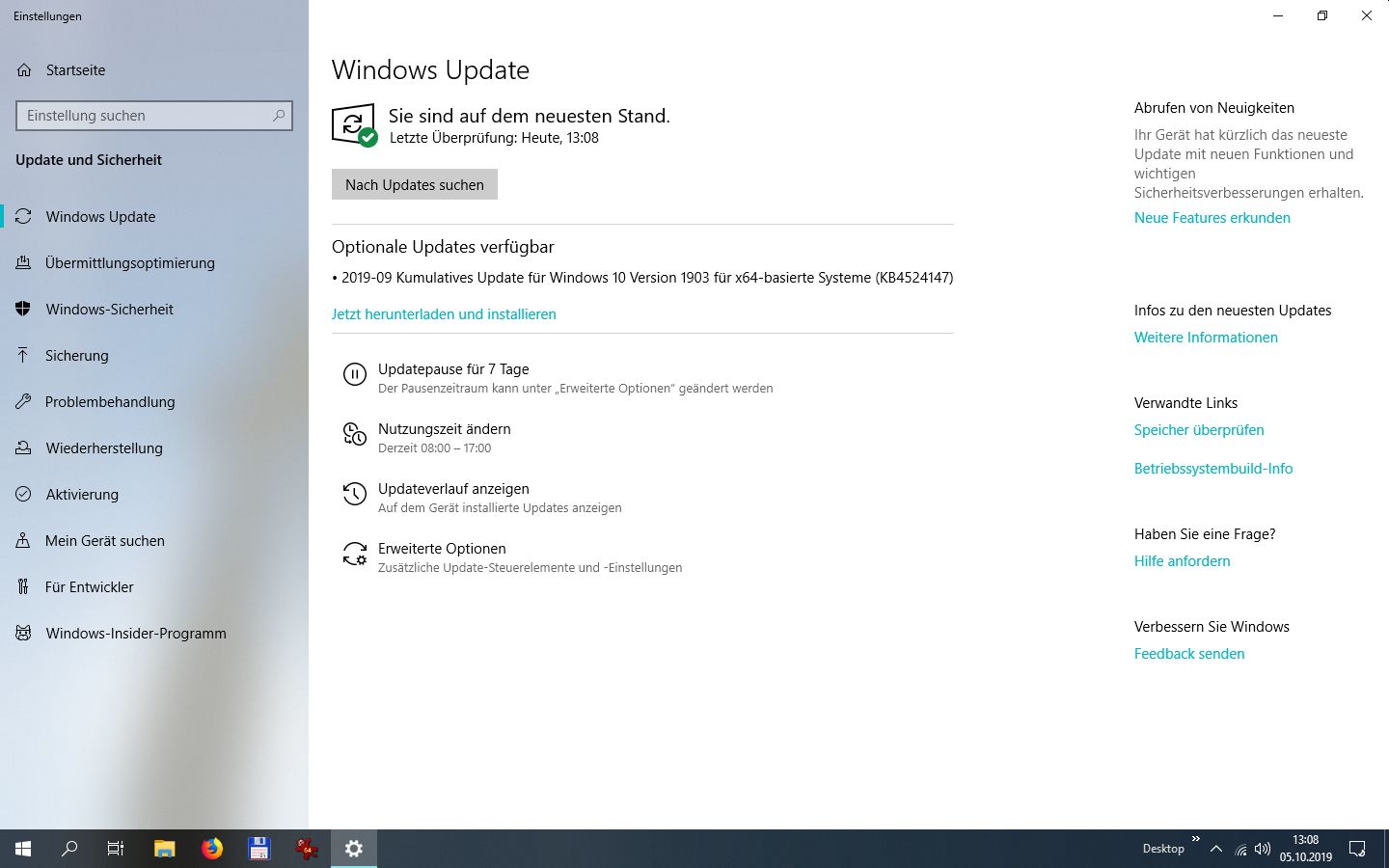Click the Settings gear in taskbar
This screenshot has height=868, width=1389.
(x=354, y=849)
